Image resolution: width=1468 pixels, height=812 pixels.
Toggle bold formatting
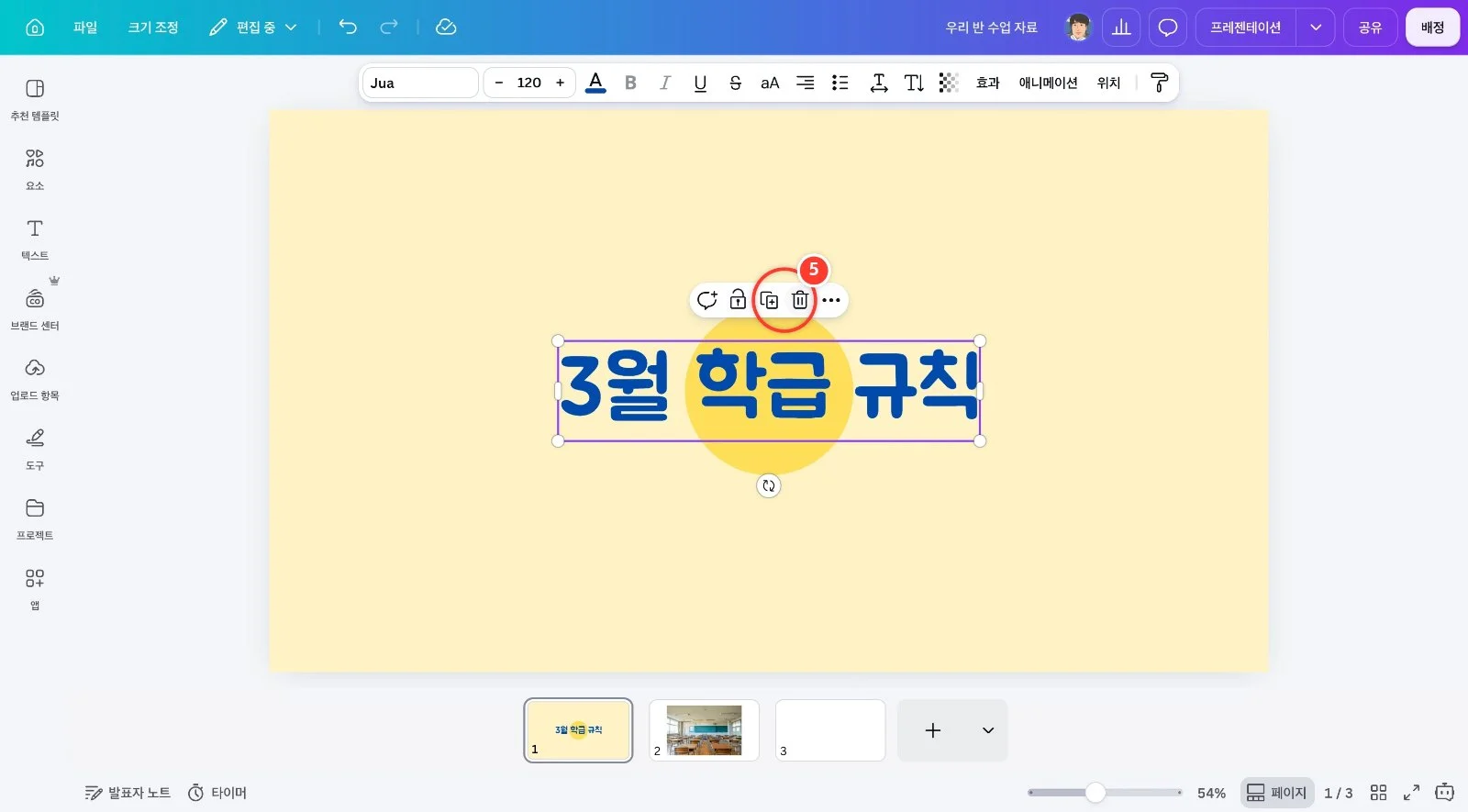630,83
